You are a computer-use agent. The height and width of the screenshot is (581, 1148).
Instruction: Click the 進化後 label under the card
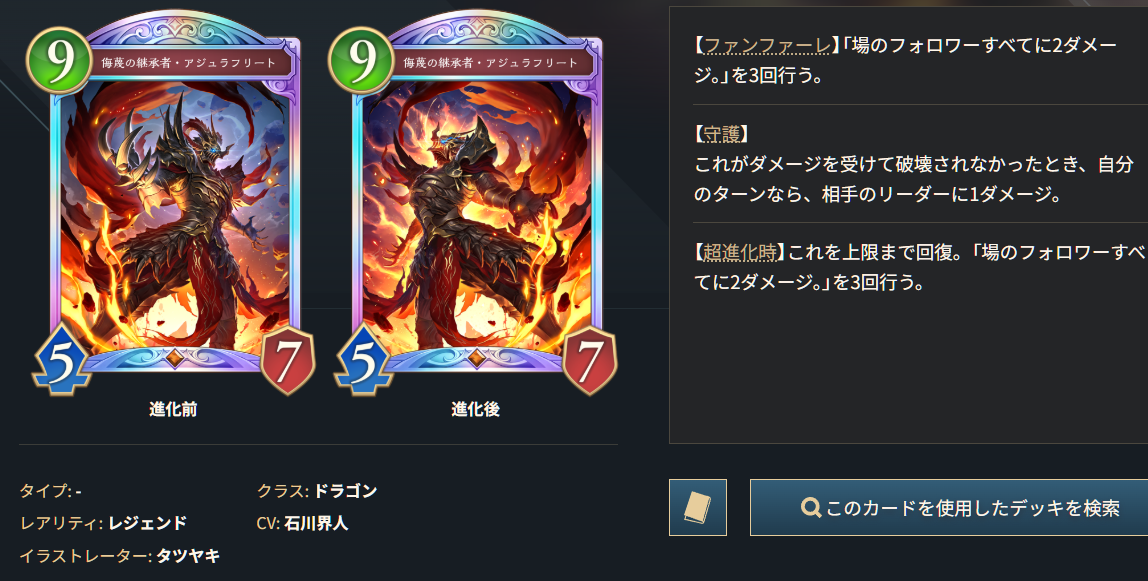pos(476,409)
